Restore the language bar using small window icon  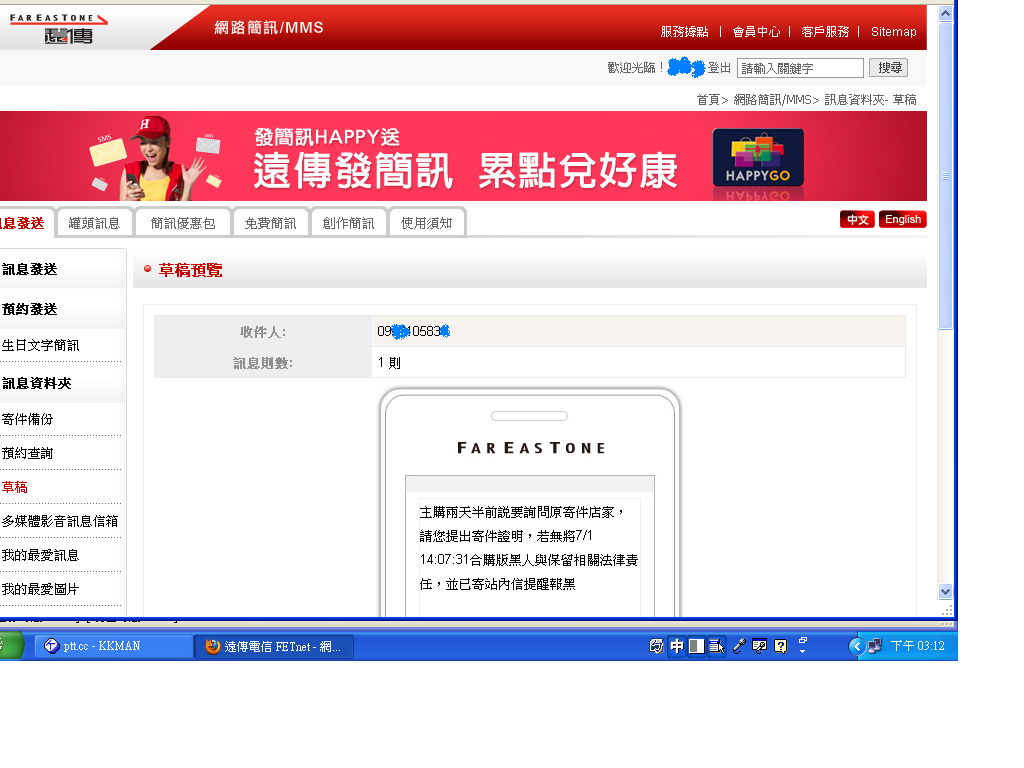click(x=803, y=640)
